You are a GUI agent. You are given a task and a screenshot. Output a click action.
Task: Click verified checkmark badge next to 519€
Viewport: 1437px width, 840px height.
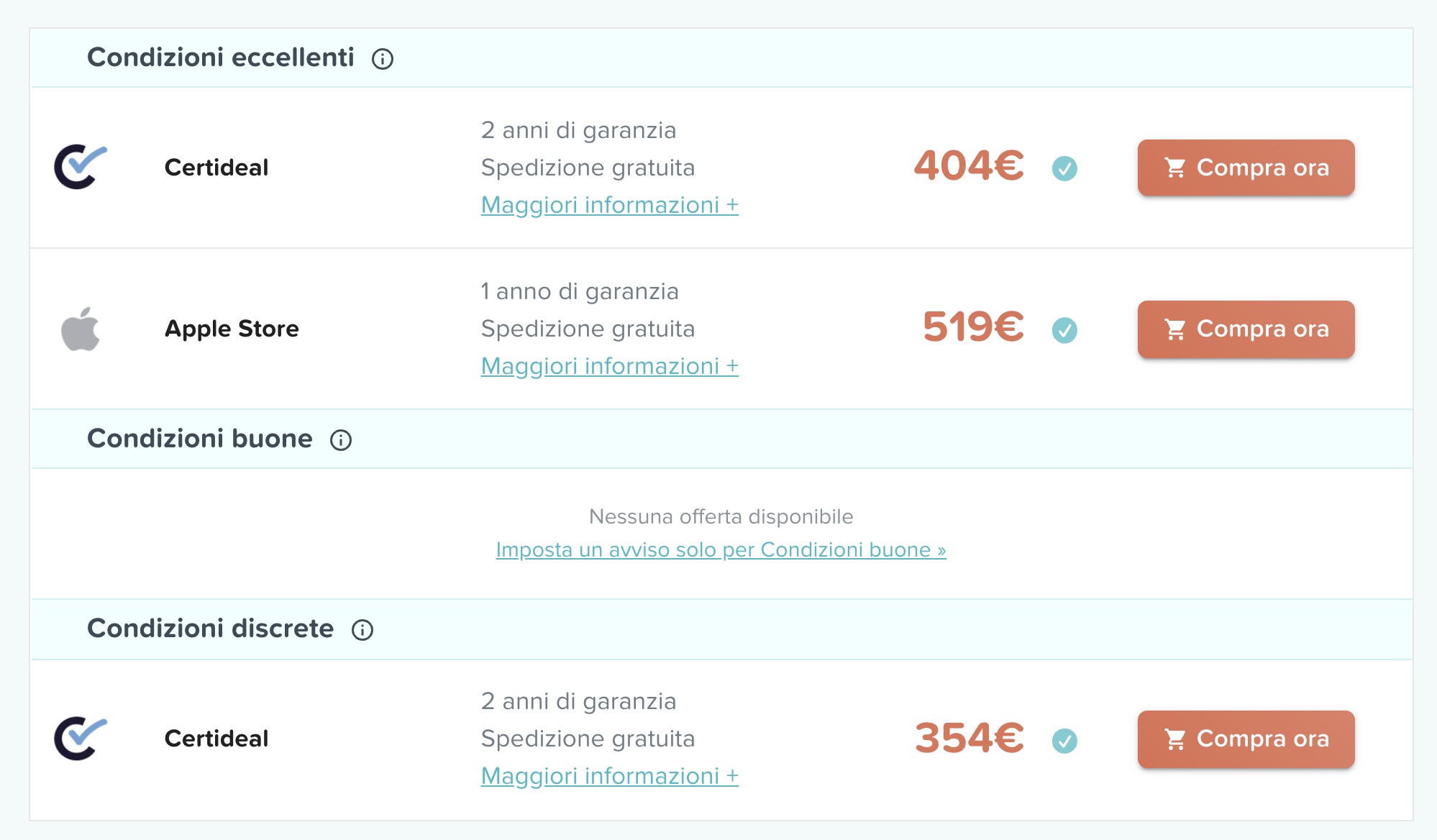pyautogui.click(x=1064, y=330)
